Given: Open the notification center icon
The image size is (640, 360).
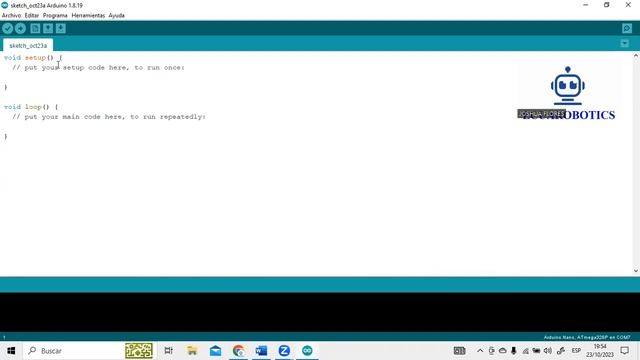Looking at the screenshot, I should (624, 351).
